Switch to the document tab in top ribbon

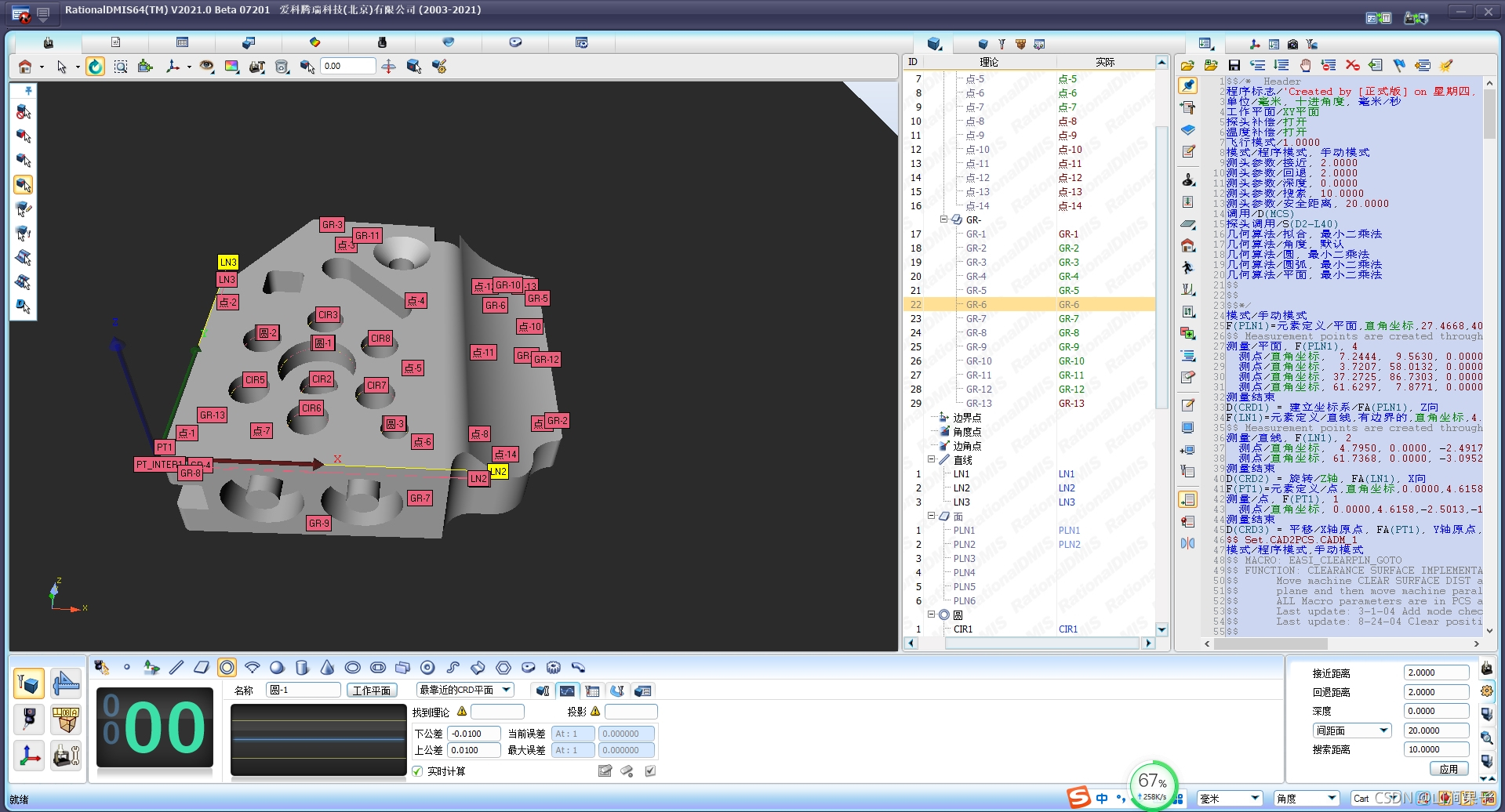tap(115, 42)
